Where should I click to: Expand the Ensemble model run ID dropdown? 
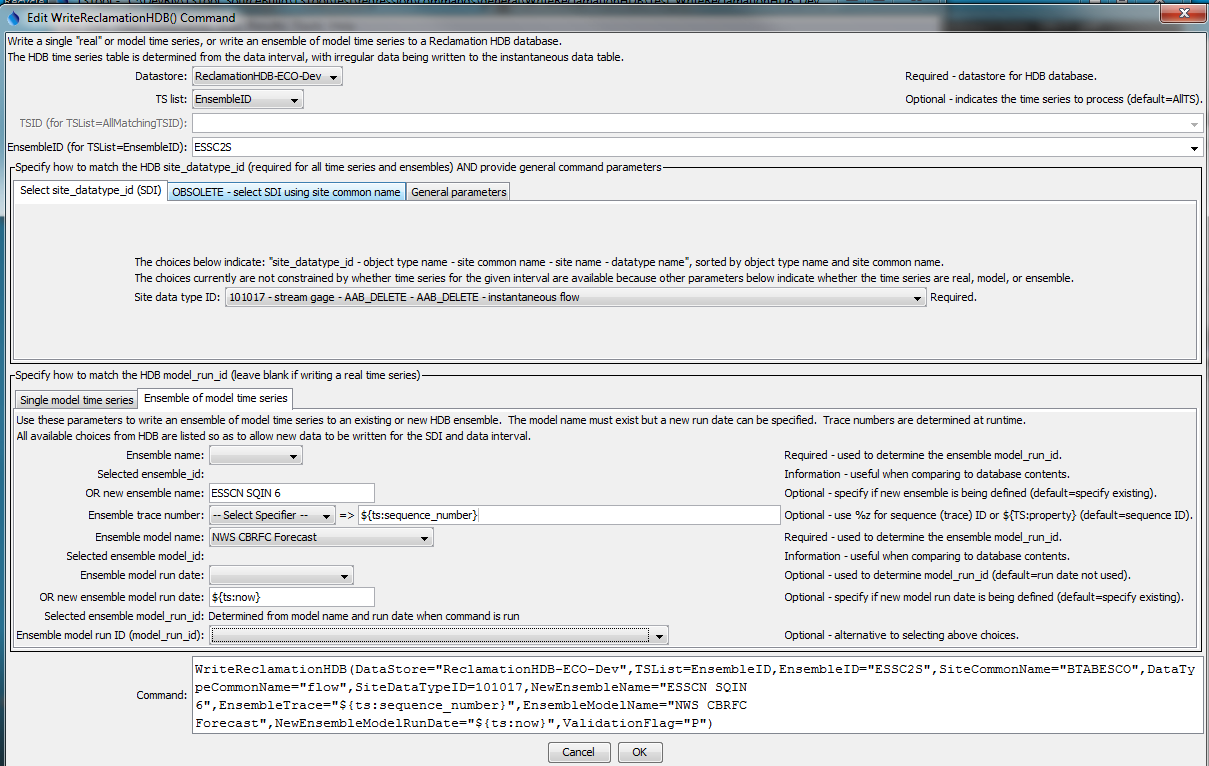[x=659, y=634]
